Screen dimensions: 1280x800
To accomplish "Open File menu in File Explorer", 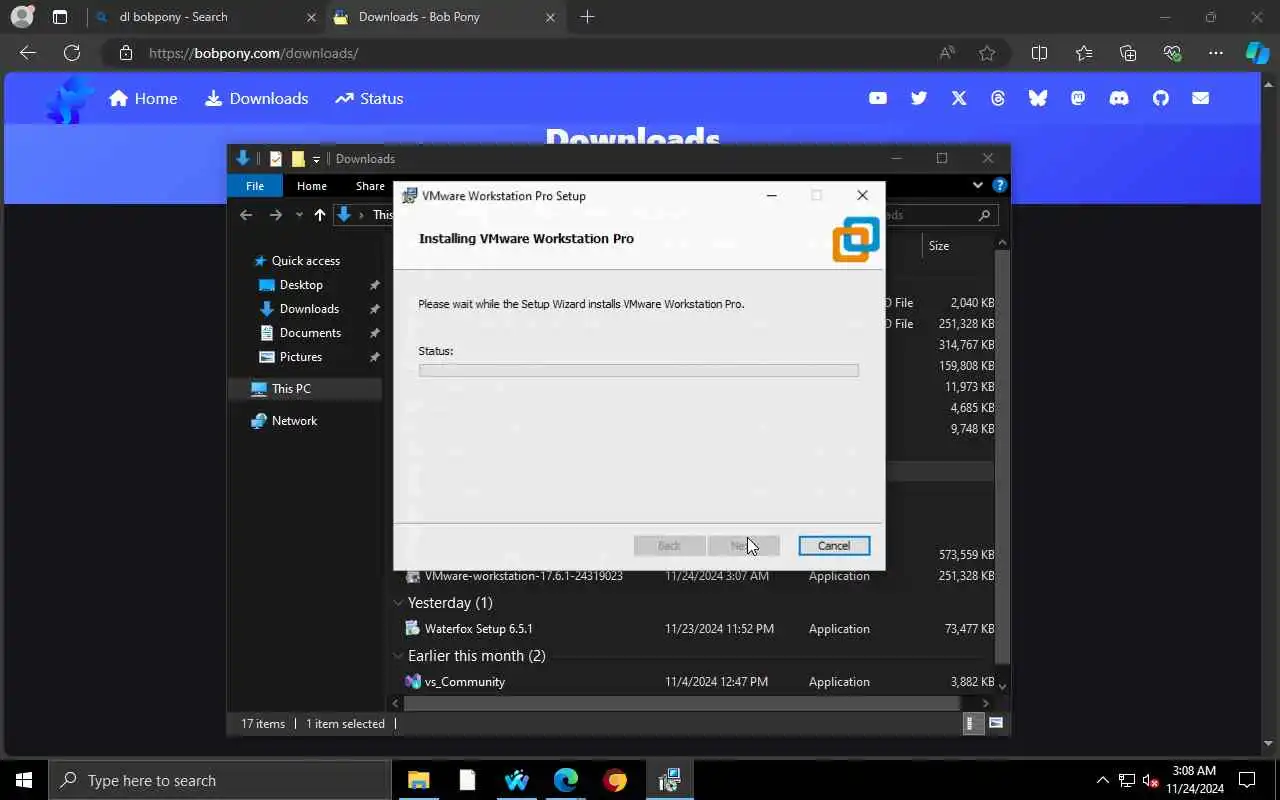I will click(255, 186).
